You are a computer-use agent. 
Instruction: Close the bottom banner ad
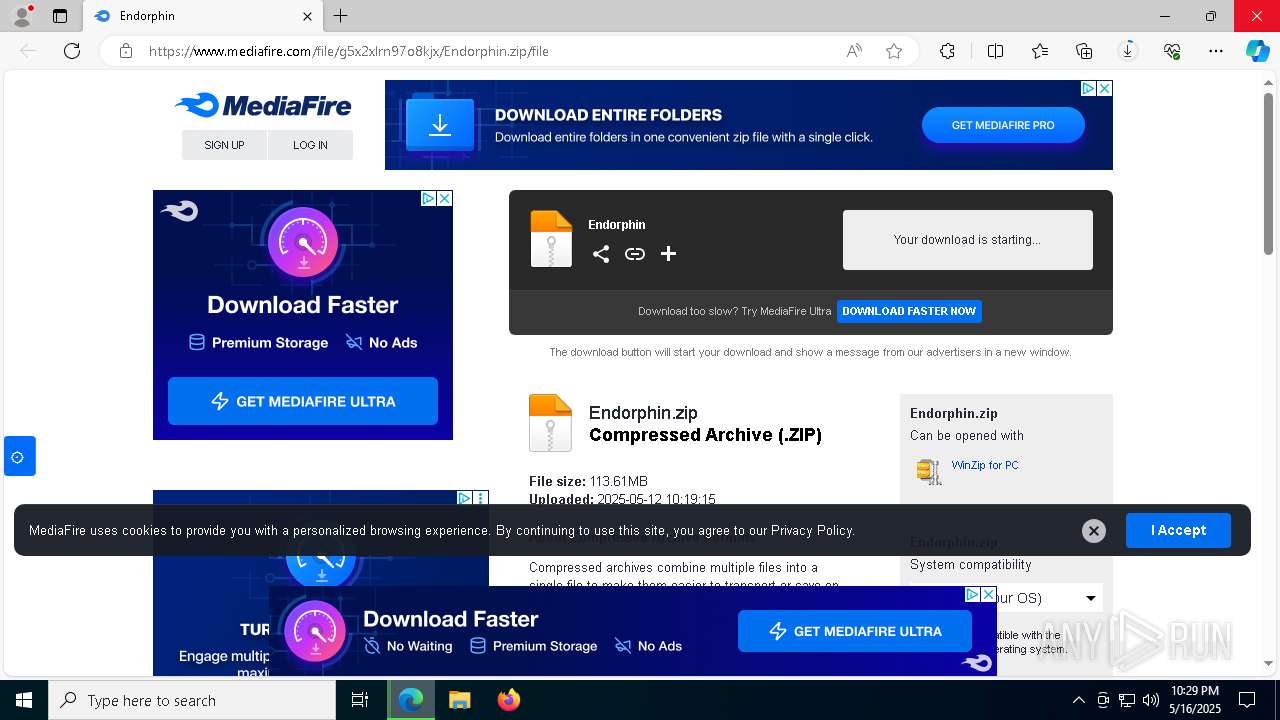click(988, 594)
